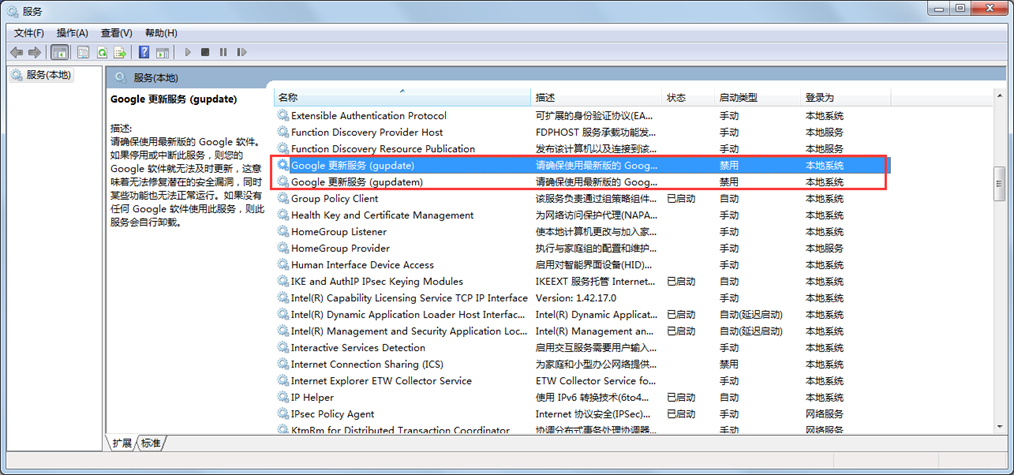
Task: Click the gear icon beside IPsec Policy Agent
Action: tap(283, 414)
